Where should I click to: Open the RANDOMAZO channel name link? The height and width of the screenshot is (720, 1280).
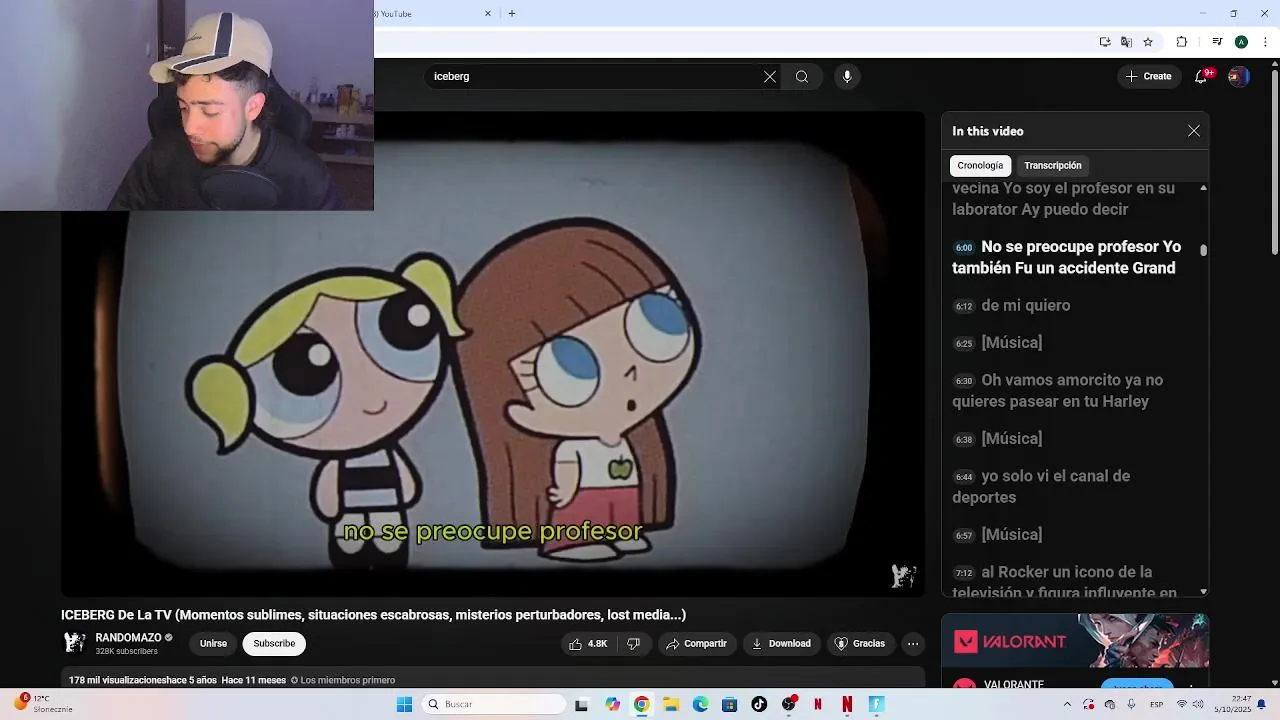point(128,638)
